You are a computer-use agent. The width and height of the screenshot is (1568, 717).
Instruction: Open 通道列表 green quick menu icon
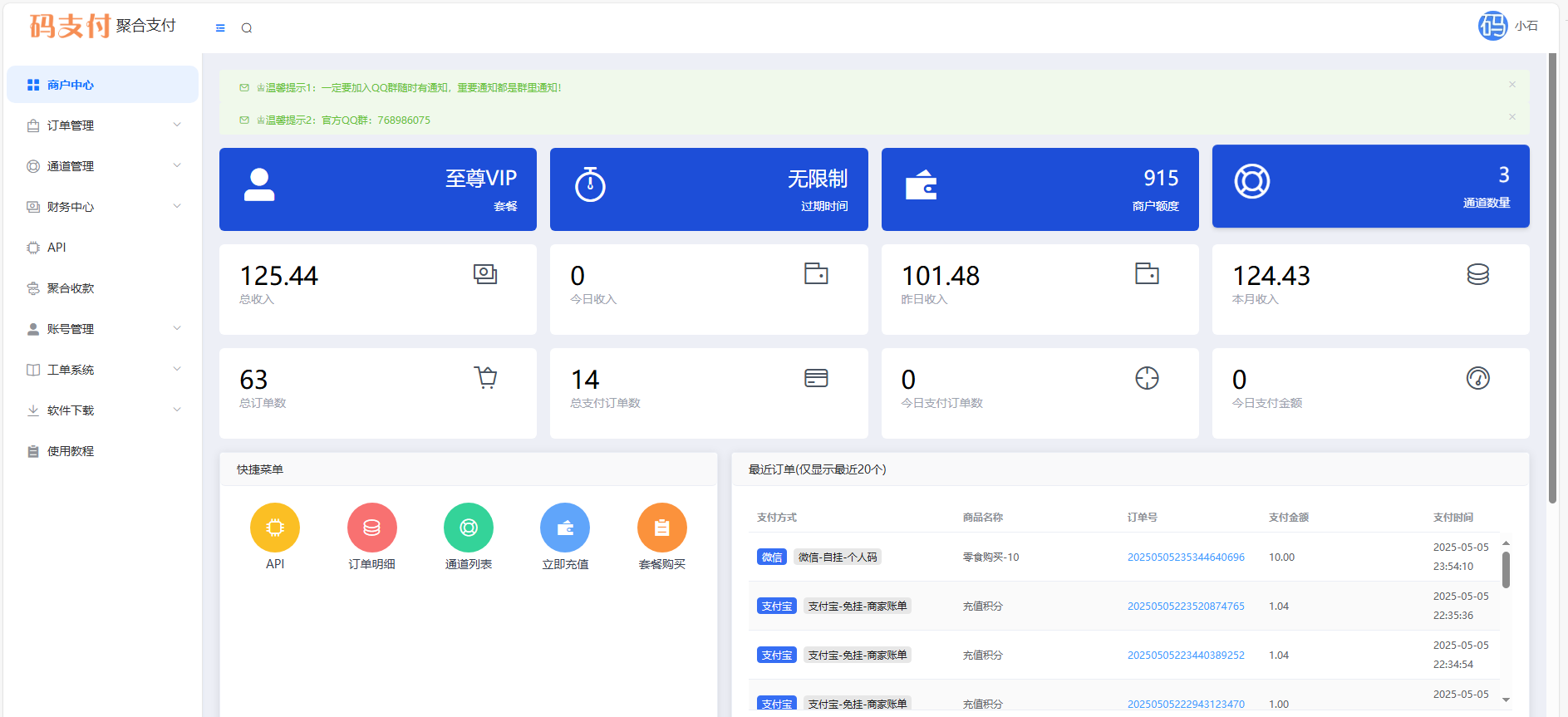click(x=469, y=528)
